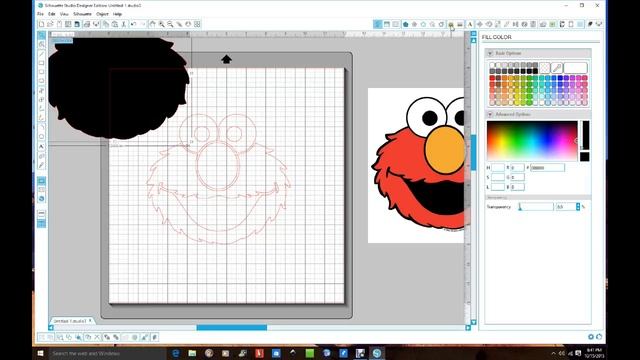Click the taskbar search box
Viewport: 640px width, 360px height.
point(107,353)
